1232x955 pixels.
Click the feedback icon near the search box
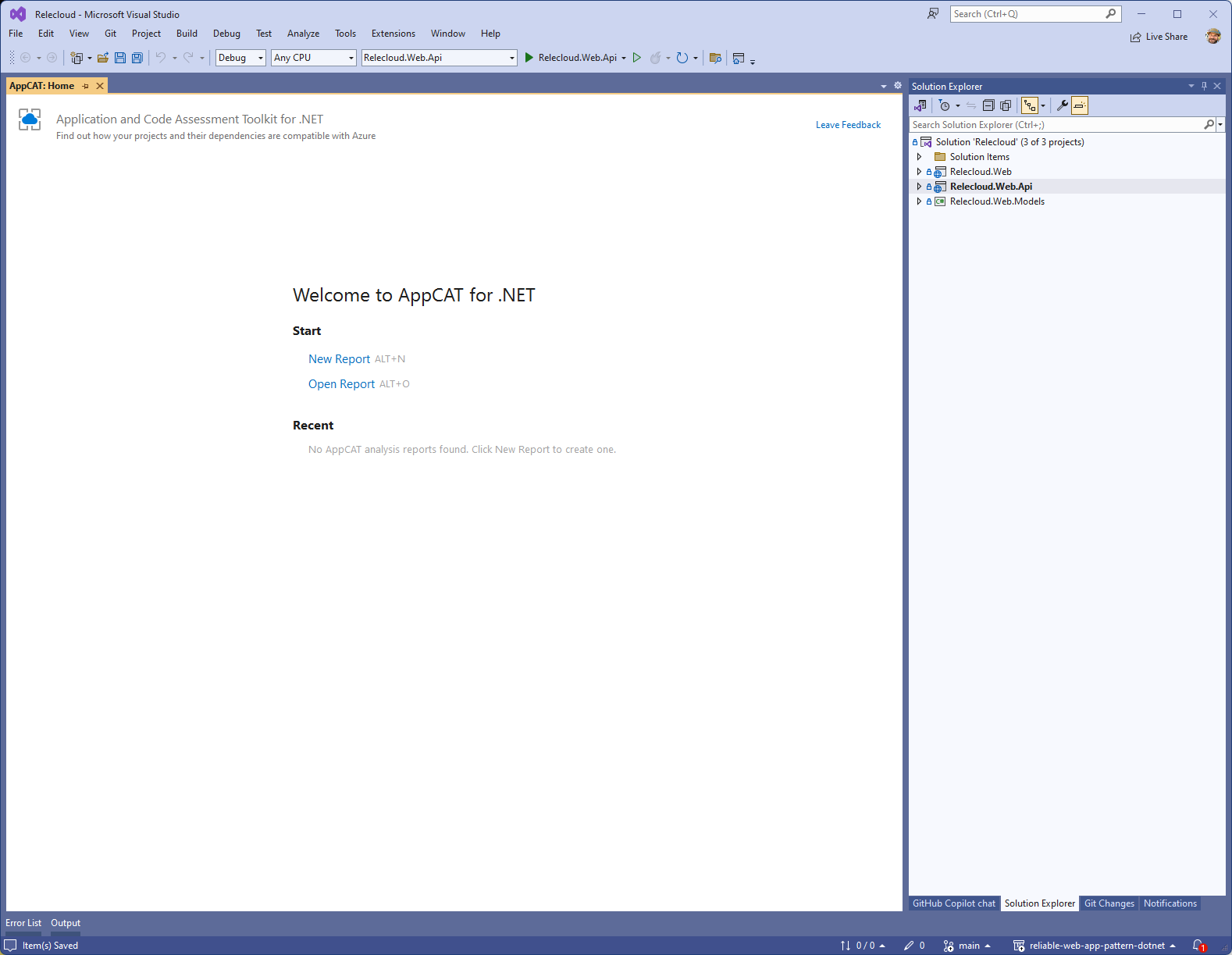[x=933, y=14]
